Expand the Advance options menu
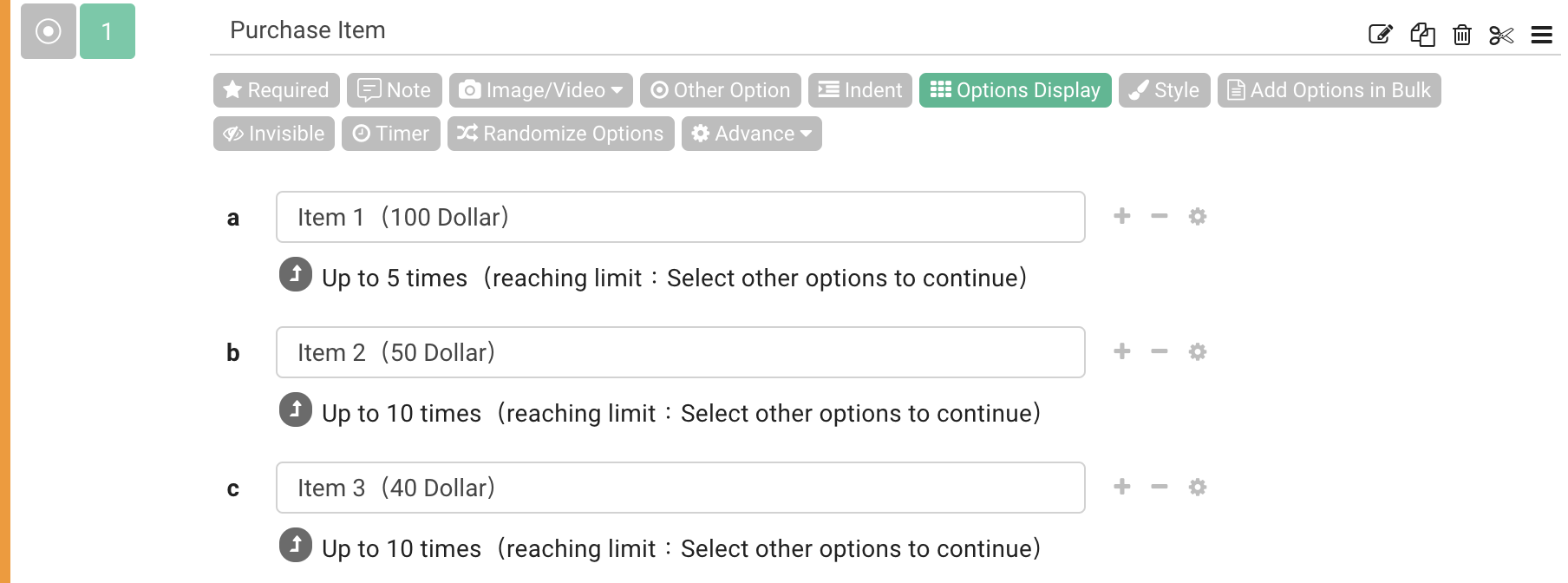Screen dimensions: 1568x583 click(750, 133)
